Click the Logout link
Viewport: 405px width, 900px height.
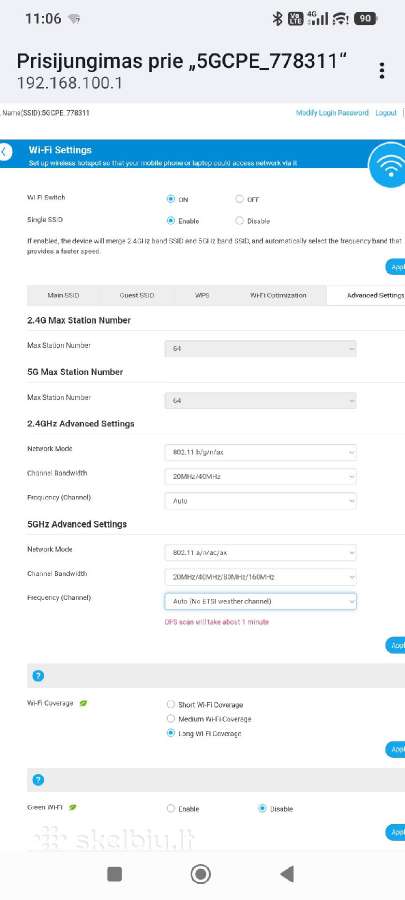tap(386, 113)
